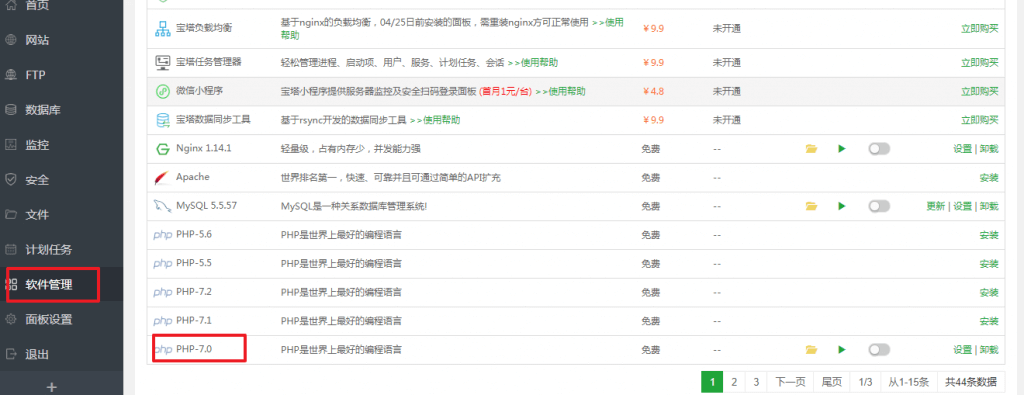Click 更新 link for MySQL 5.5.57

point(936,206)
